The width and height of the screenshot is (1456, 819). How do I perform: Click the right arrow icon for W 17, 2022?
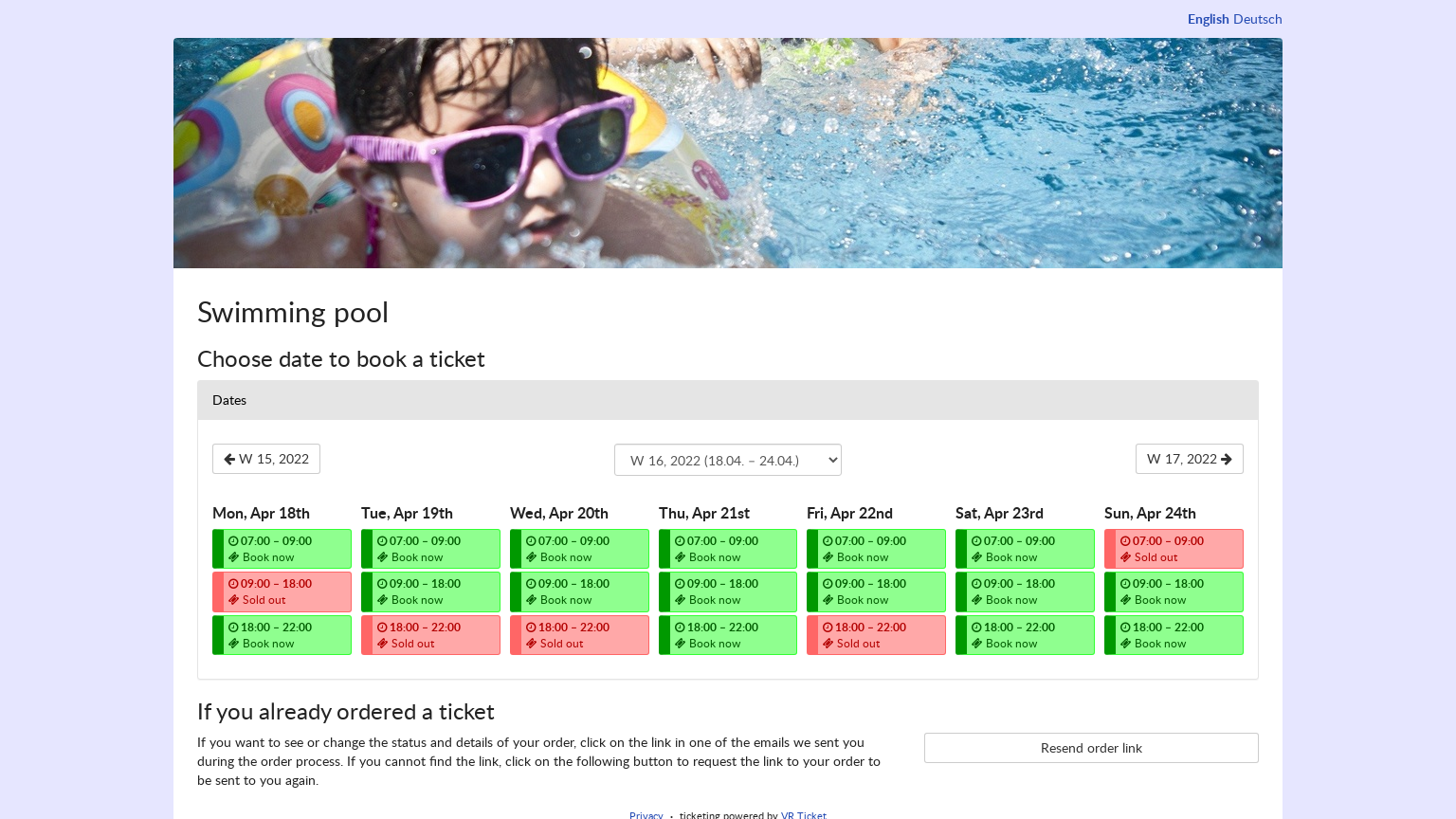(1227, 460)
